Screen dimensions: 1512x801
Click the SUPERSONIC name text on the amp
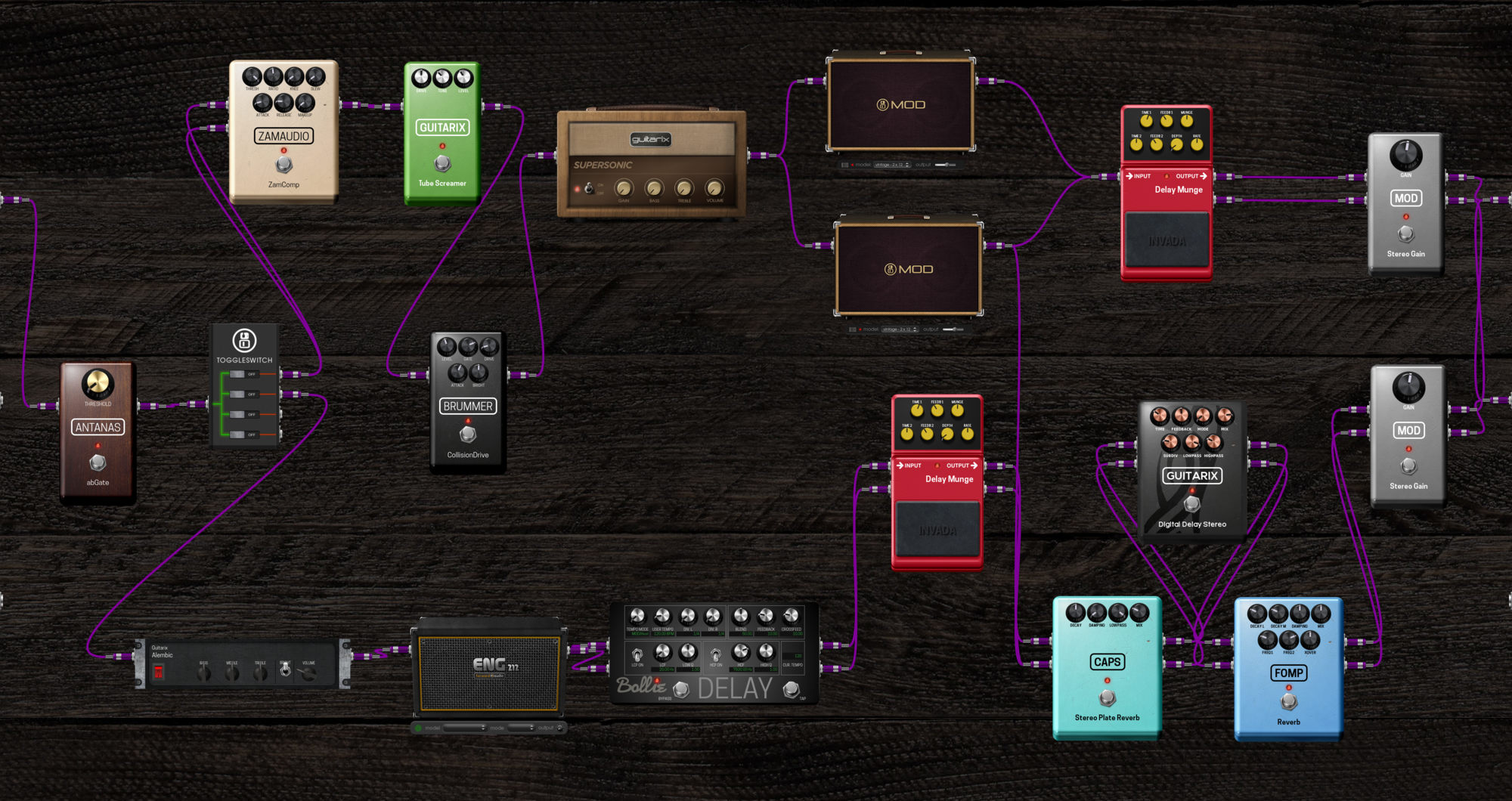click(x=603, y=165)
